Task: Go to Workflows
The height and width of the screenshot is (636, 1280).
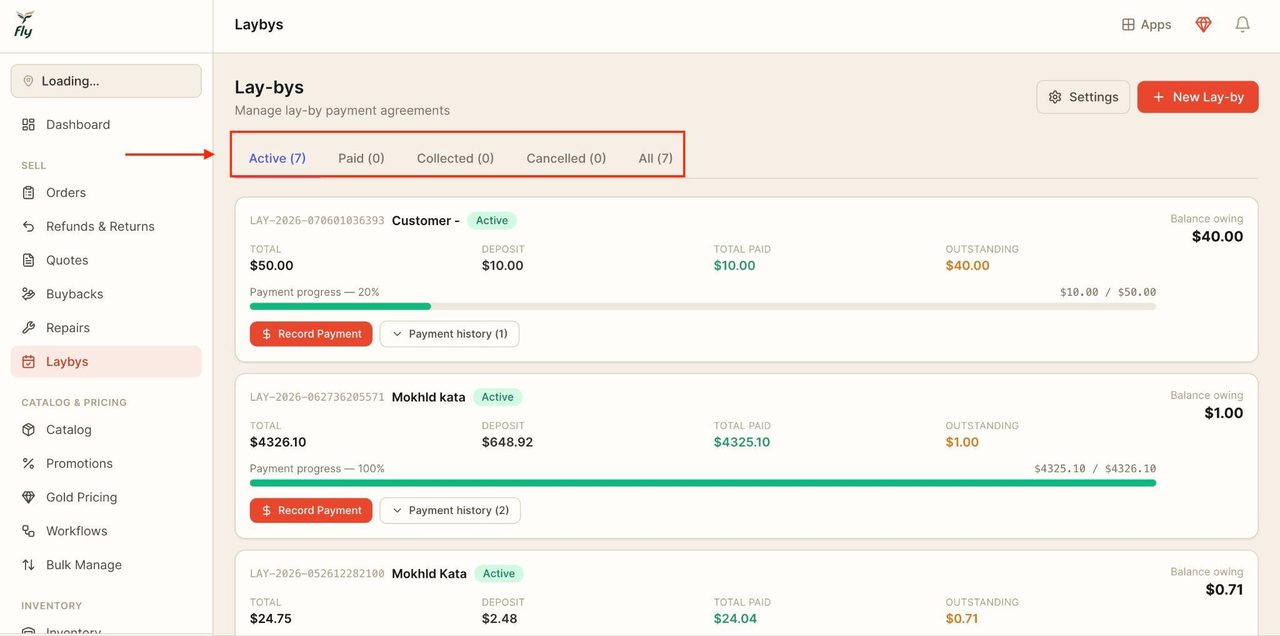Action: click(106, 531)
